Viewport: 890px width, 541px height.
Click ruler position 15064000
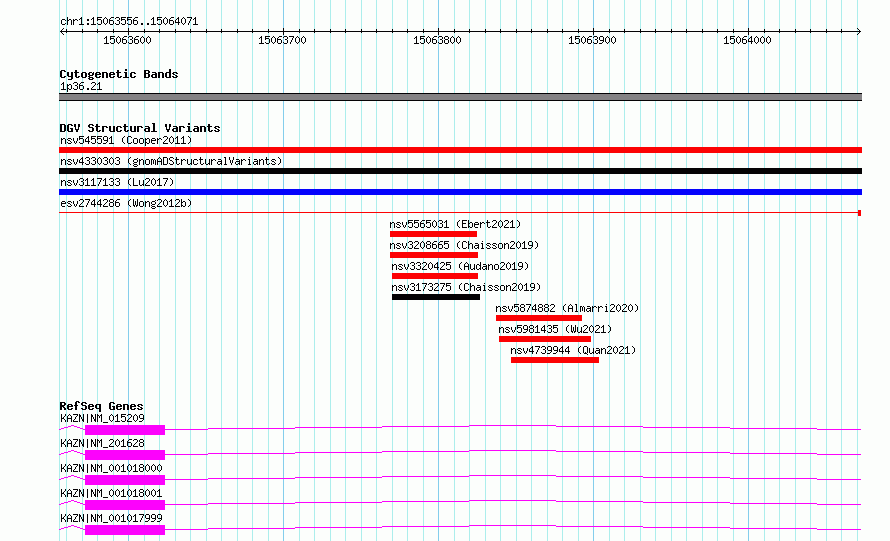[747, 40]
